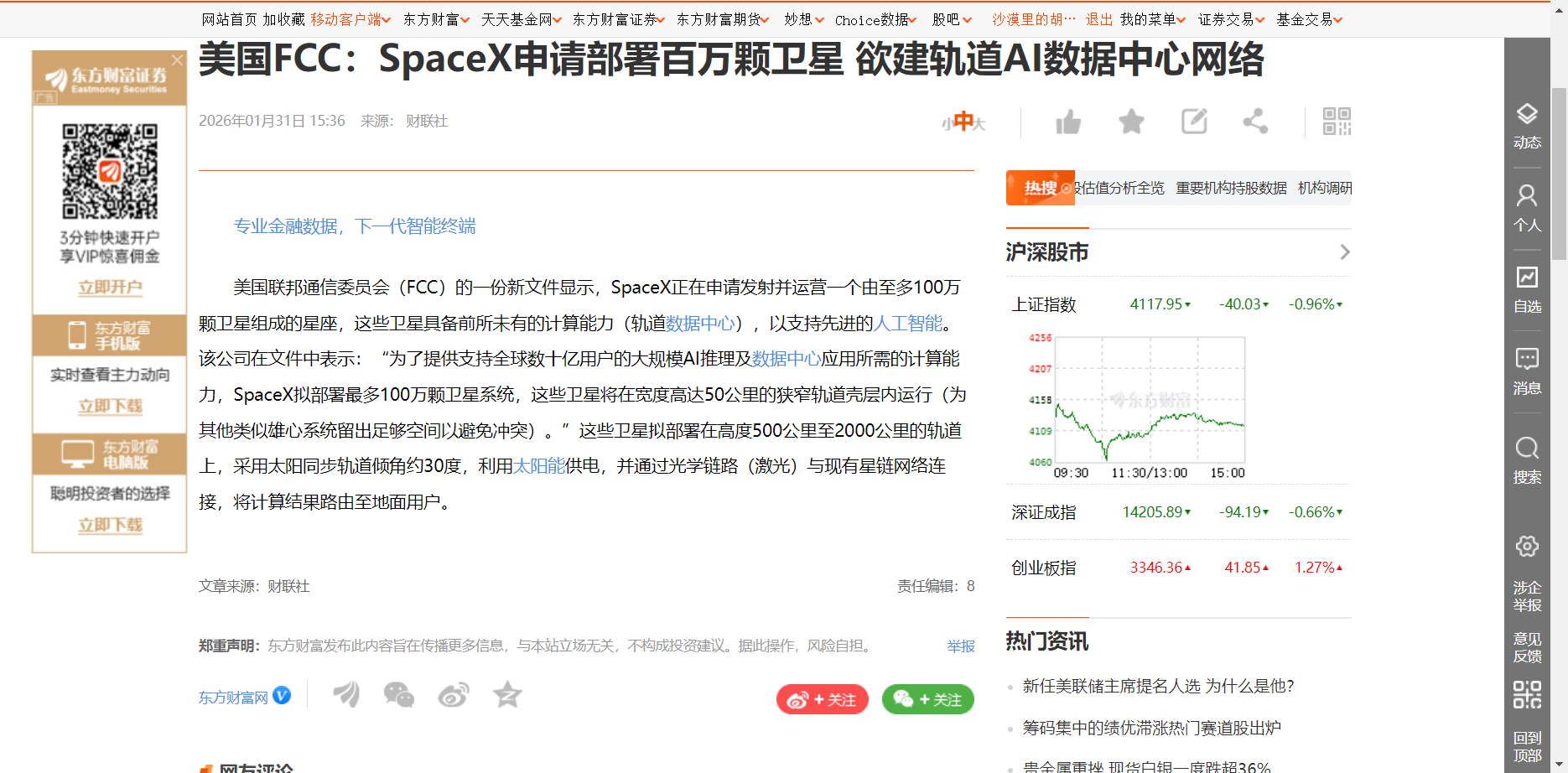Click 加收藏 in top menu
This screenshot has width=1568, height=773.
point(284,19)
